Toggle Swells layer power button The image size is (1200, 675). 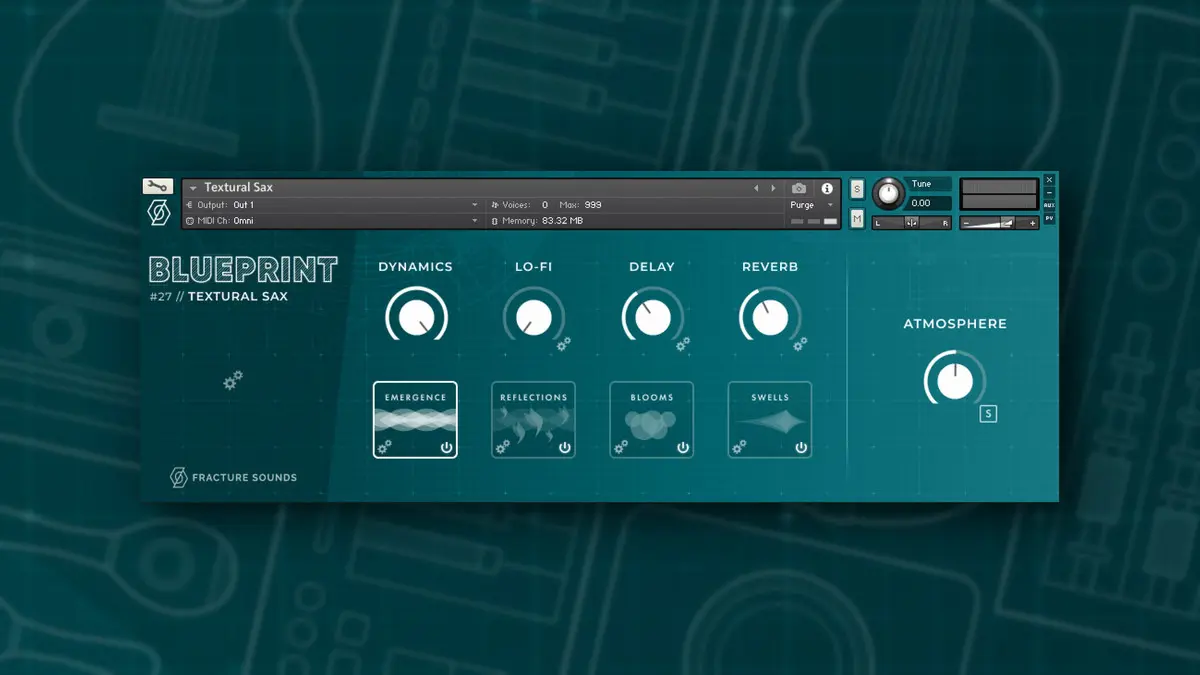point(801,448)
